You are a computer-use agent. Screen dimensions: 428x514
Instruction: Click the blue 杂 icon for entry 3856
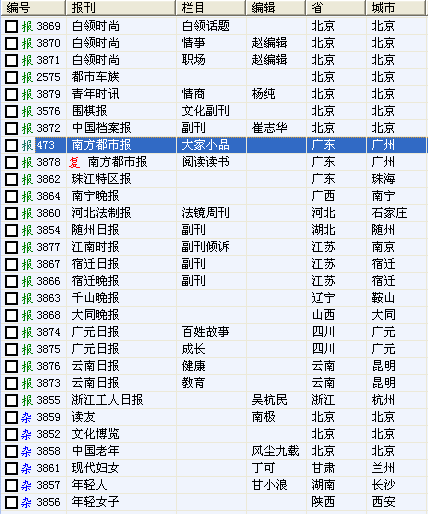coord(26,502)
